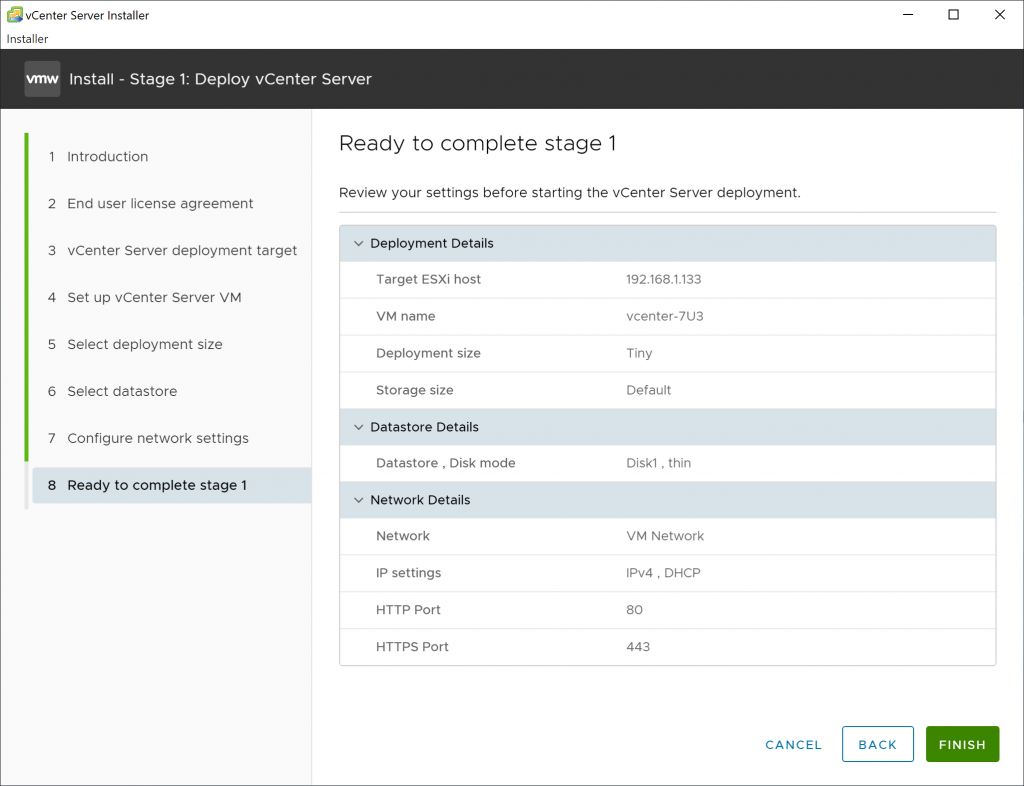Viewport: 1024px width, 786px height.
Task: Click the Ready to complete stage 1 heading
Action: pyautogui.click(x=477, y=144)
